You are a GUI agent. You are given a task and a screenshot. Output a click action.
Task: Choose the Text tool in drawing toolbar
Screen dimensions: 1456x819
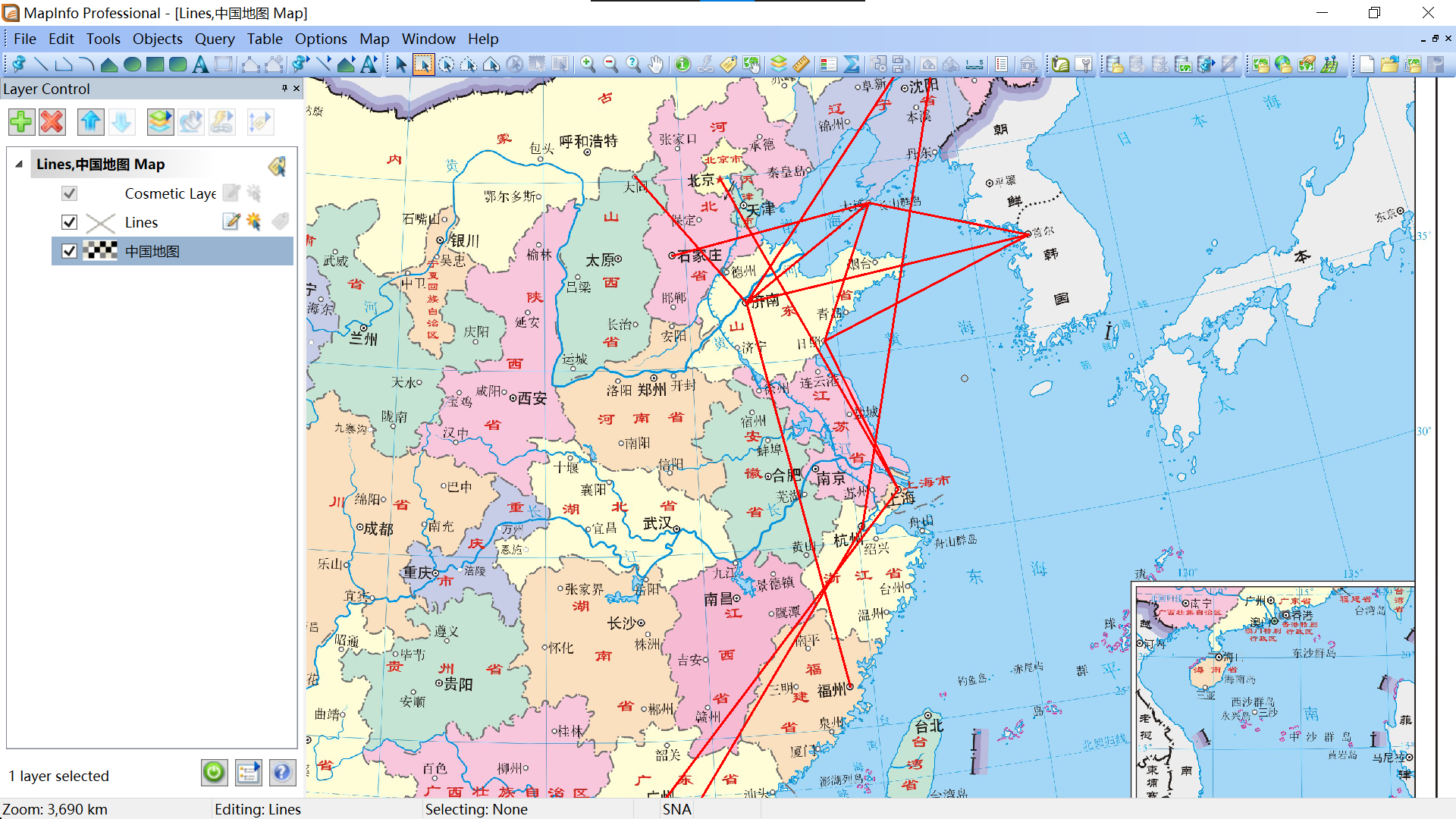click(x=200, y=64)
